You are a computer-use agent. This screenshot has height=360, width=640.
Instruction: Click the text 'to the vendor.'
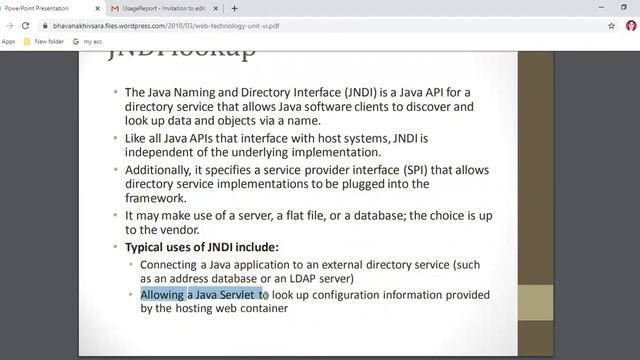[162, 230]
